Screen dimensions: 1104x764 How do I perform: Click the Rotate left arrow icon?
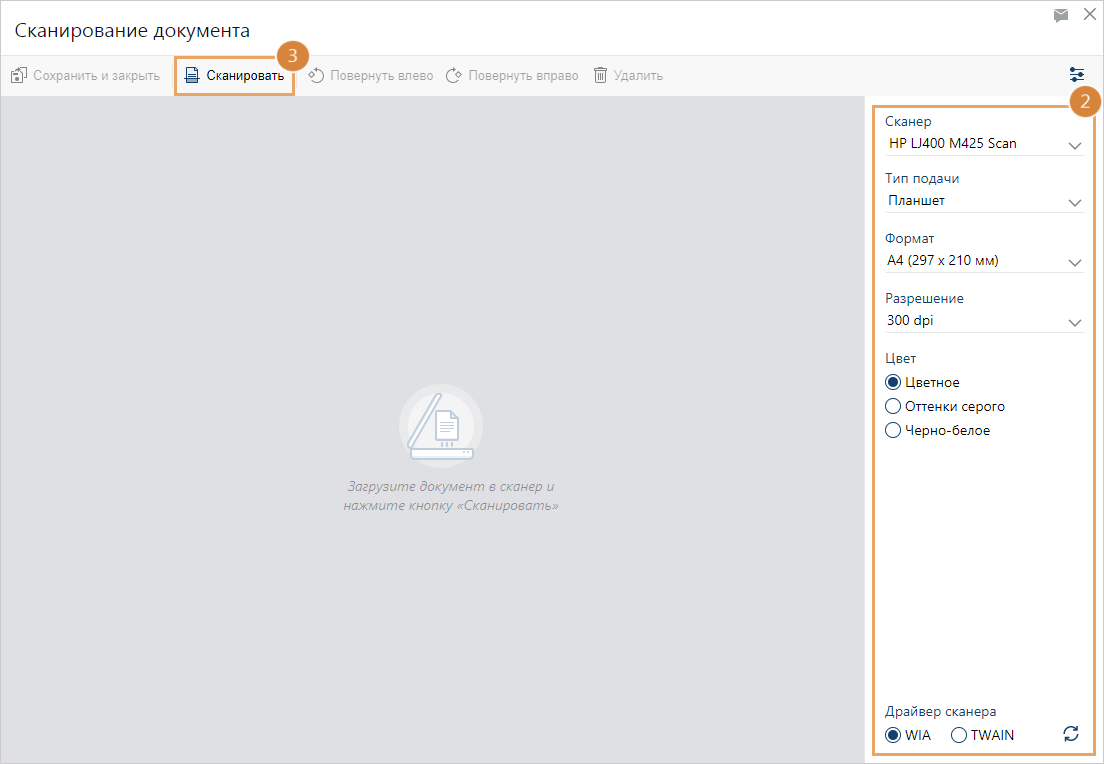pos(317,76)
